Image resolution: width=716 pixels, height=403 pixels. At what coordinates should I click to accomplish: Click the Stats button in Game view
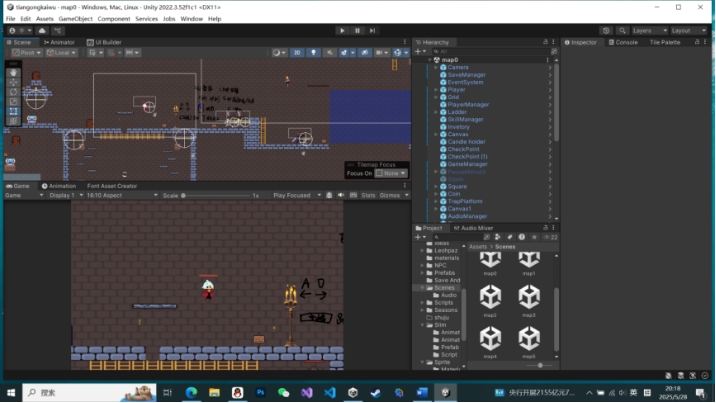click(368, 196)
